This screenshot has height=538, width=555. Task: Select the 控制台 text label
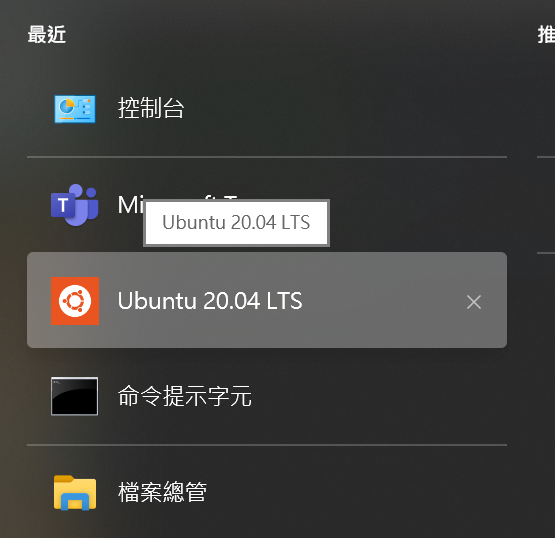tap(151, 108)
